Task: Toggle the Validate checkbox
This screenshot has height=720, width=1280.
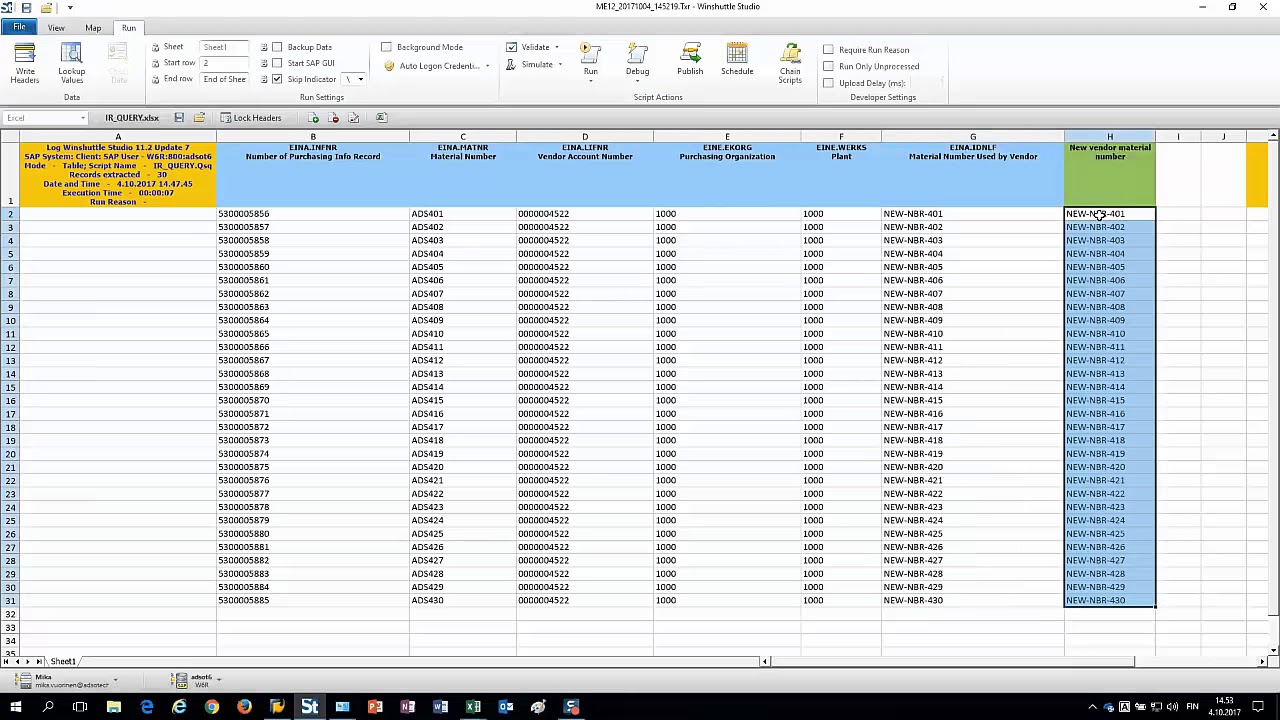Action: click(x=511, y=47)
